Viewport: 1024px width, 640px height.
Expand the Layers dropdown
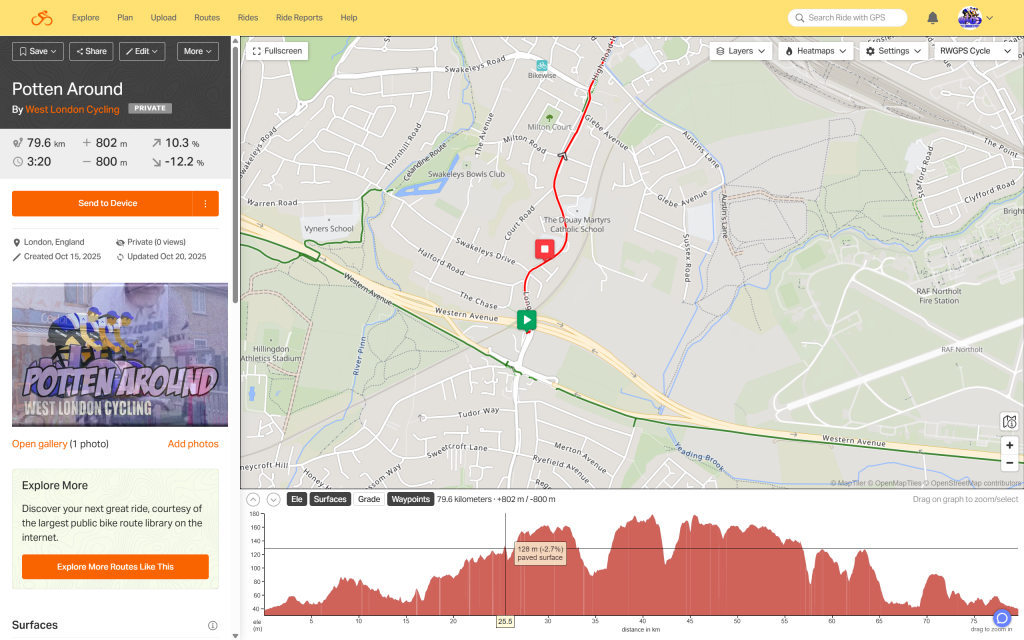tap(741, 51)
